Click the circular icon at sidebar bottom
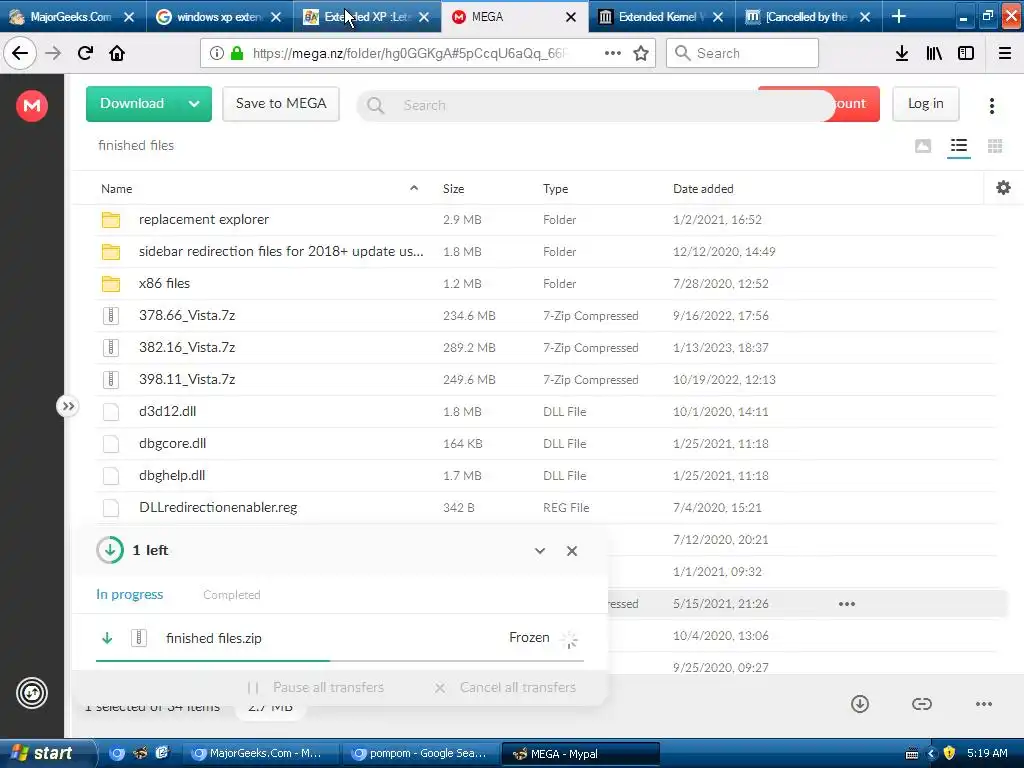Screen dimensions: 1024x768 click(31, 693)
